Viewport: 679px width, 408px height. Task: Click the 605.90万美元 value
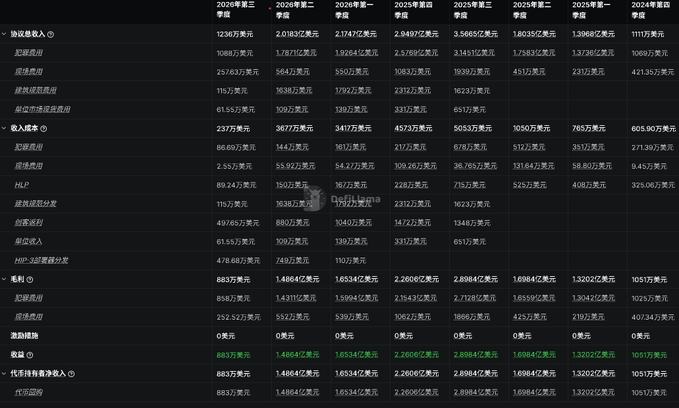coord(653,129)
